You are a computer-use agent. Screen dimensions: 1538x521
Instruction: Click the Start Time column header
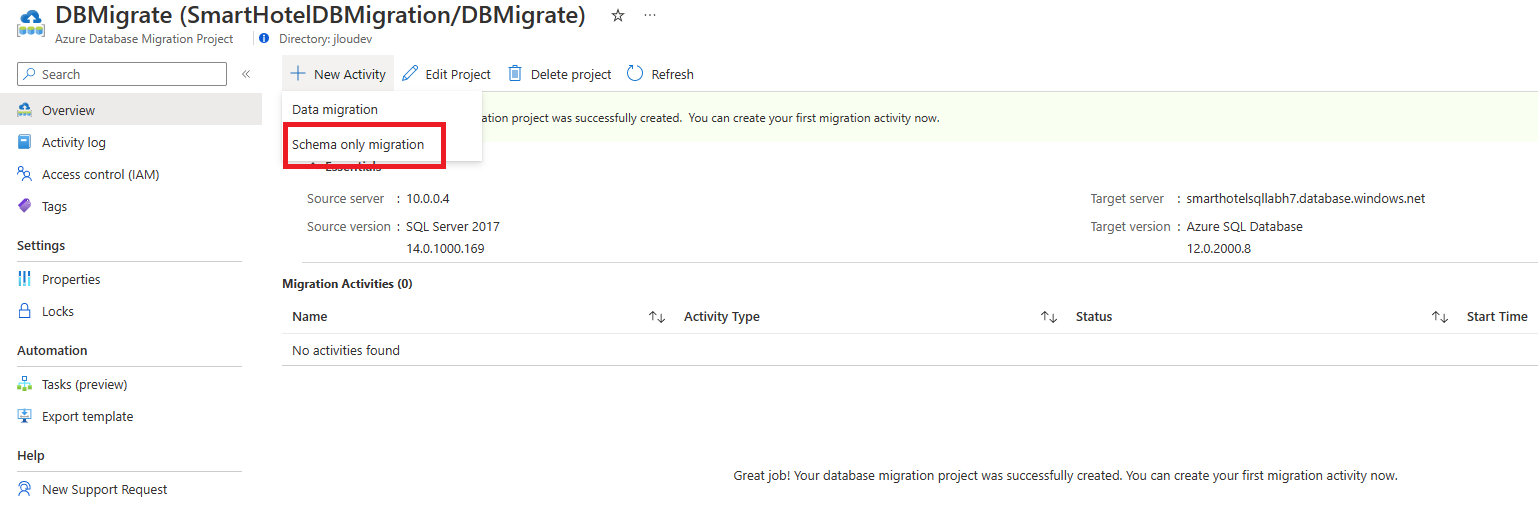tap(1497, 317)
